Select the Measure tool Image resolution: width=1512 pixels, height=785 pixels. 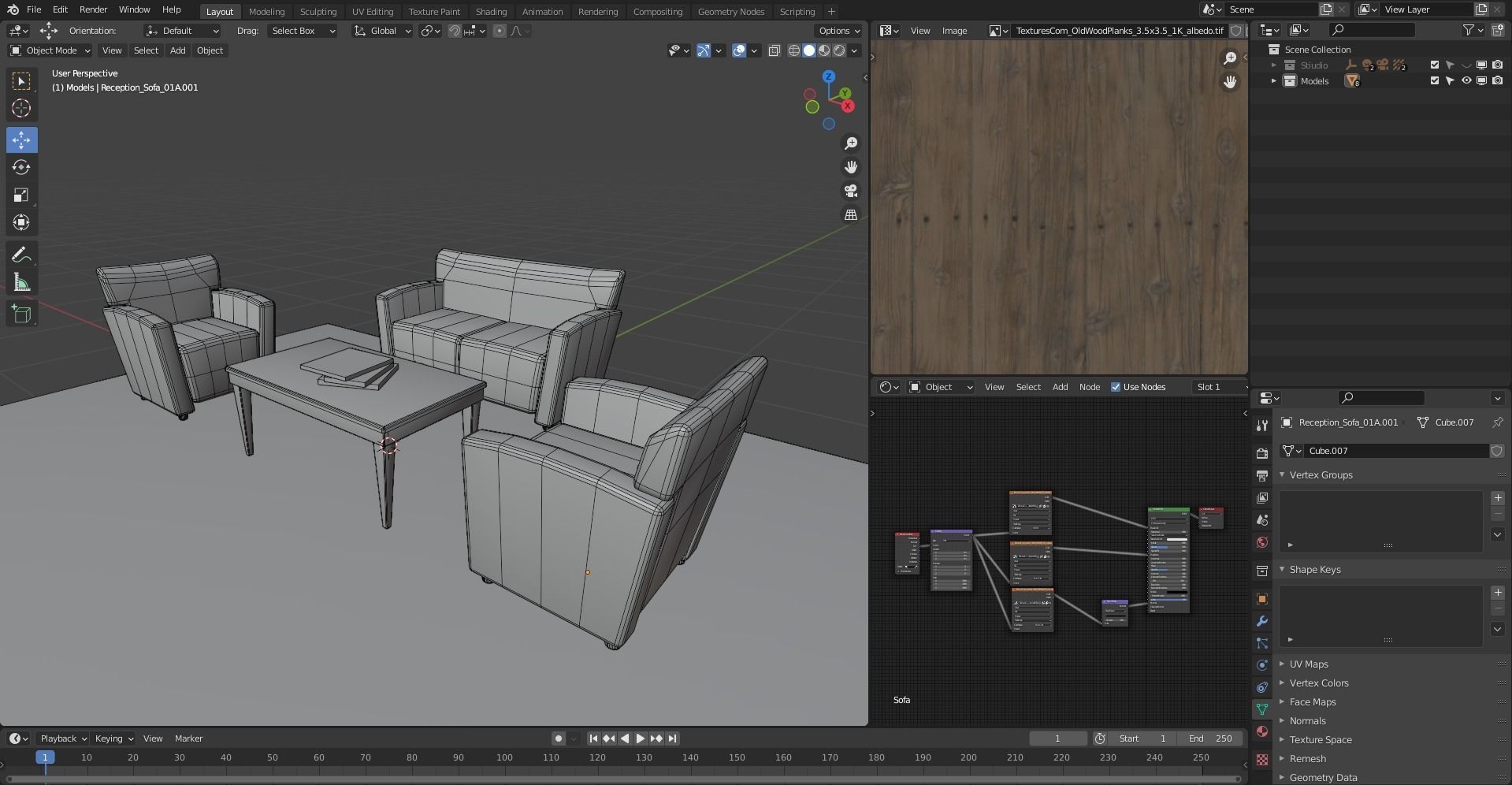[21, 283]
